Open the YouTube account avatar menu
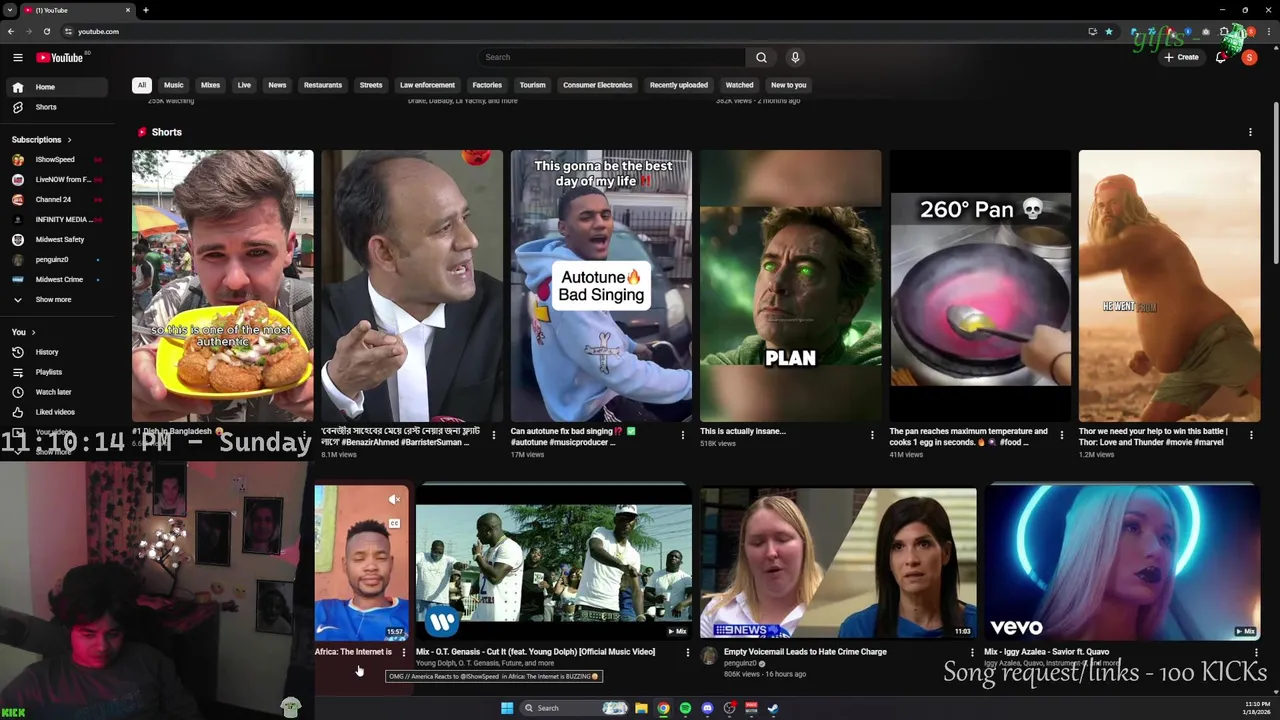 [x=1249, y=57]
